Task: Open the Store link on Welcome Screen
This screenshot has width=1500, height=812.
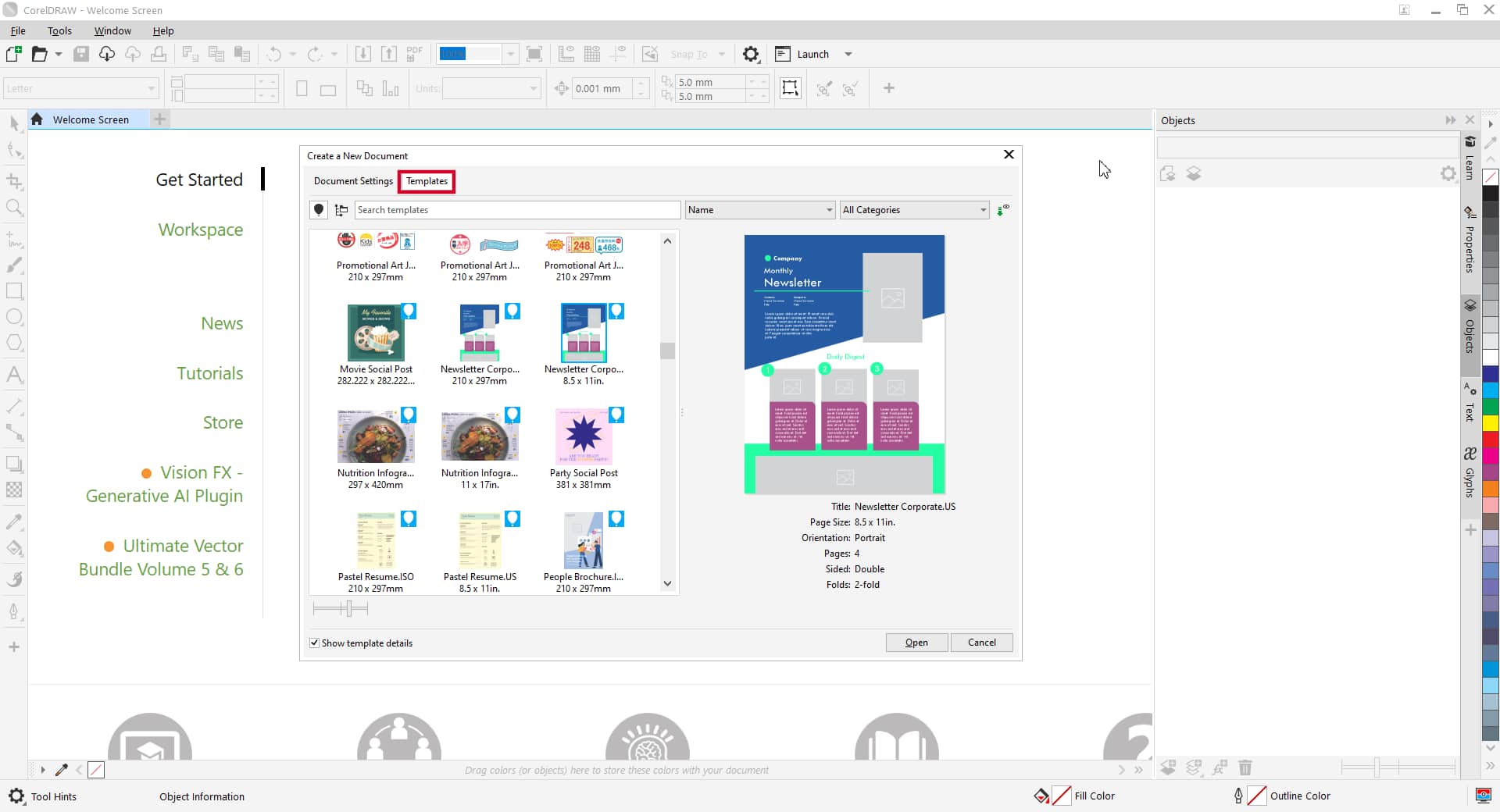Action: (223, 422)
